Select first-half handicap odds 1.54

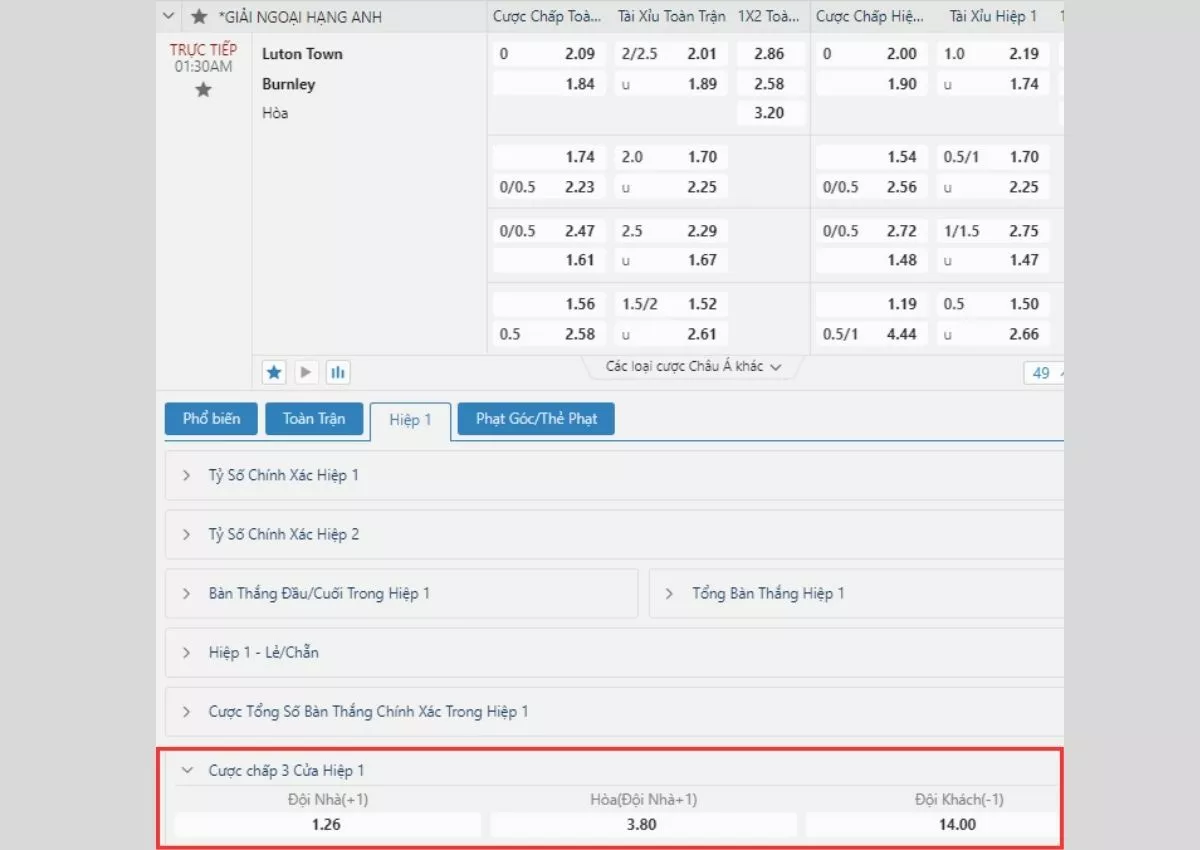[x=871, y=157]
